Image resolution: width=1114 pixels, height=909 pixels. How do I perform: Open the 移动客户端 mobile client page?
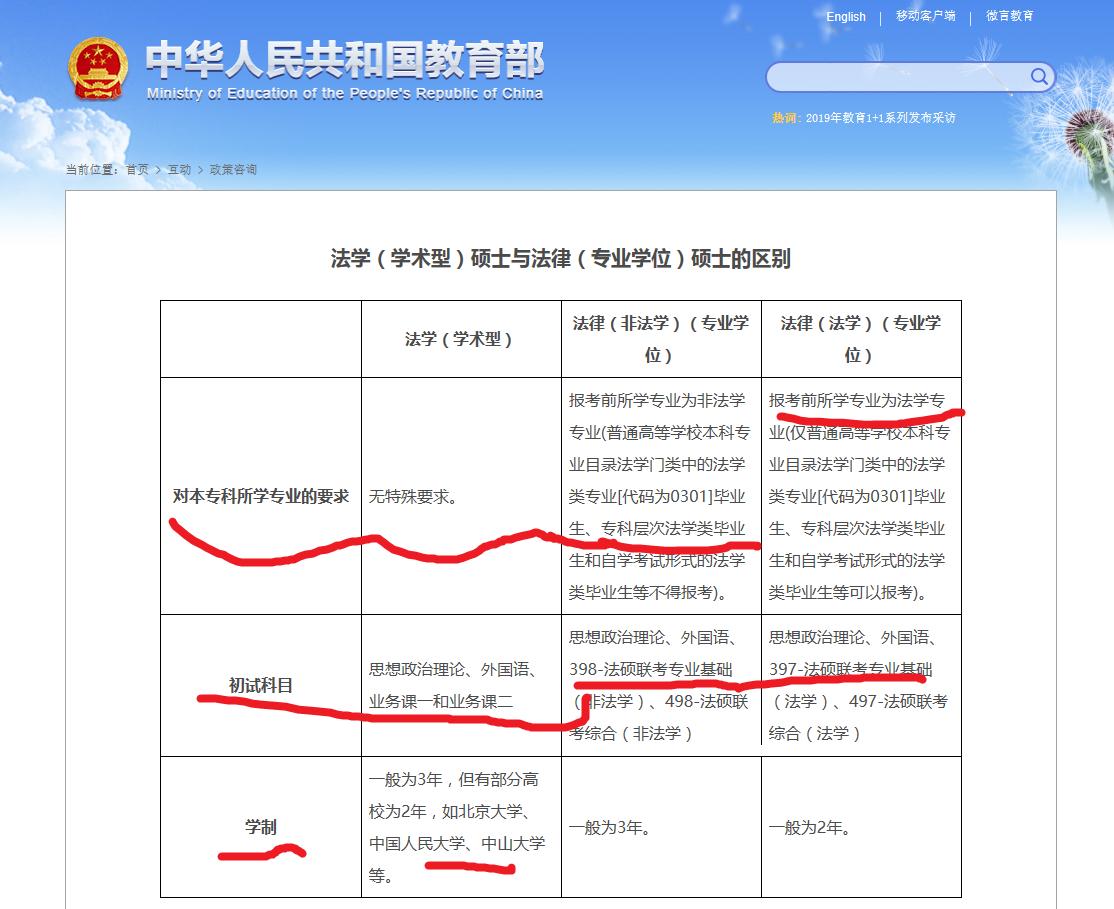925,17
